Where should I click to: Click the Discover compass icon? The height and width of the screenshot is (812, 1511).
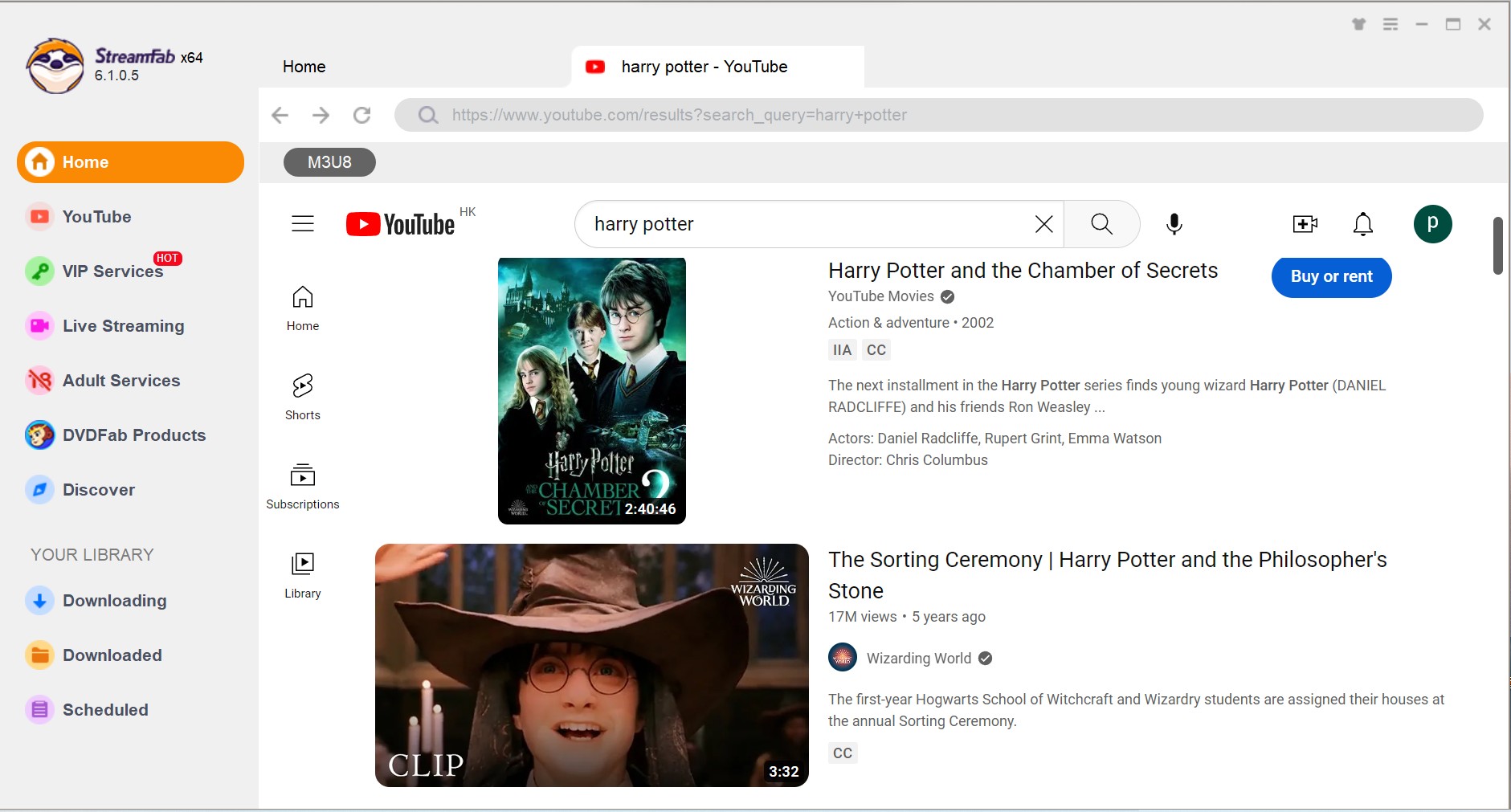pyautogui.click(x=39, y=490)
